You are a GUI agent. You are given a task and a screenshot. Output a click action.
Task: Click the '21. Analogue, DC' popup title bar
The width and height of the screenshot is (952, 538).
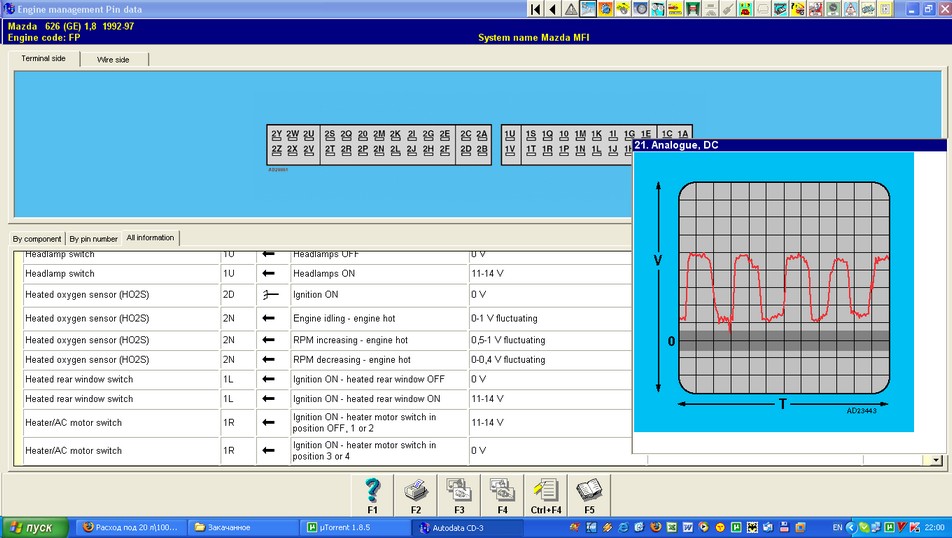click(x=789, y=145)
